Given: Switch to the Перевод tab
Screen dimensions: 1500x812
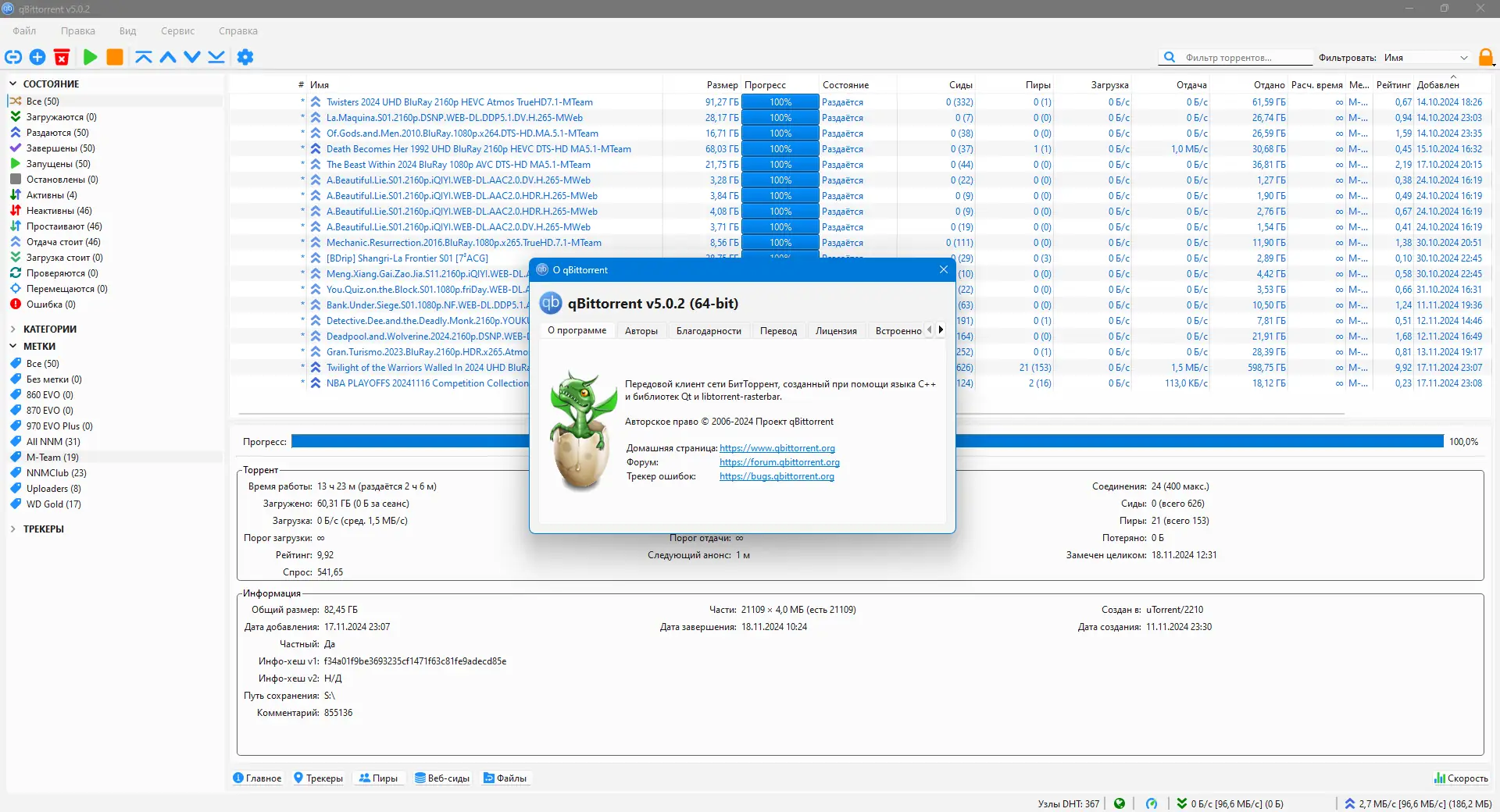Looking at the screenshot, I should [778, 330].
